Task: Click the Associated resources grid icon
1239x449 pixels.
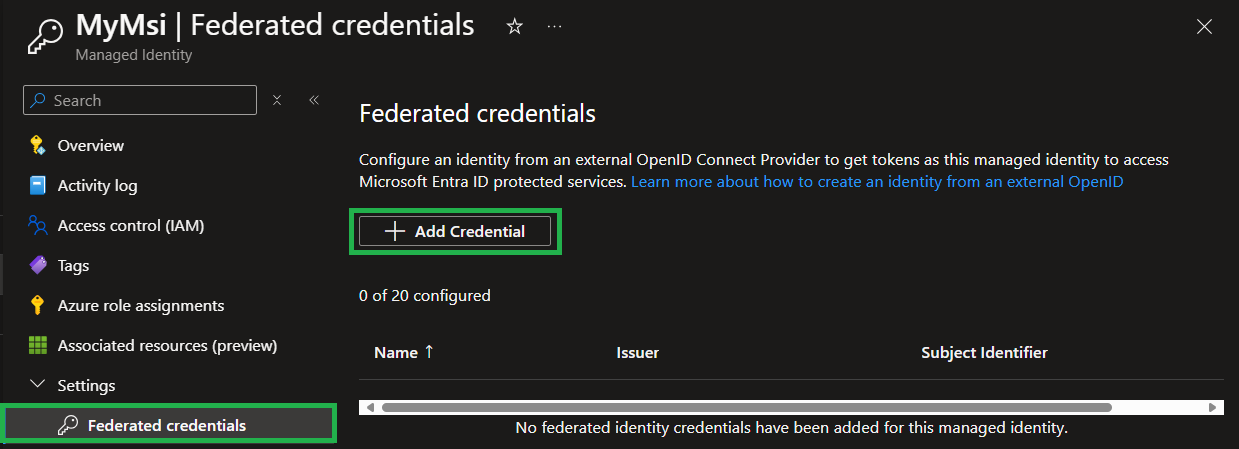Action: [x=38, y=345]
